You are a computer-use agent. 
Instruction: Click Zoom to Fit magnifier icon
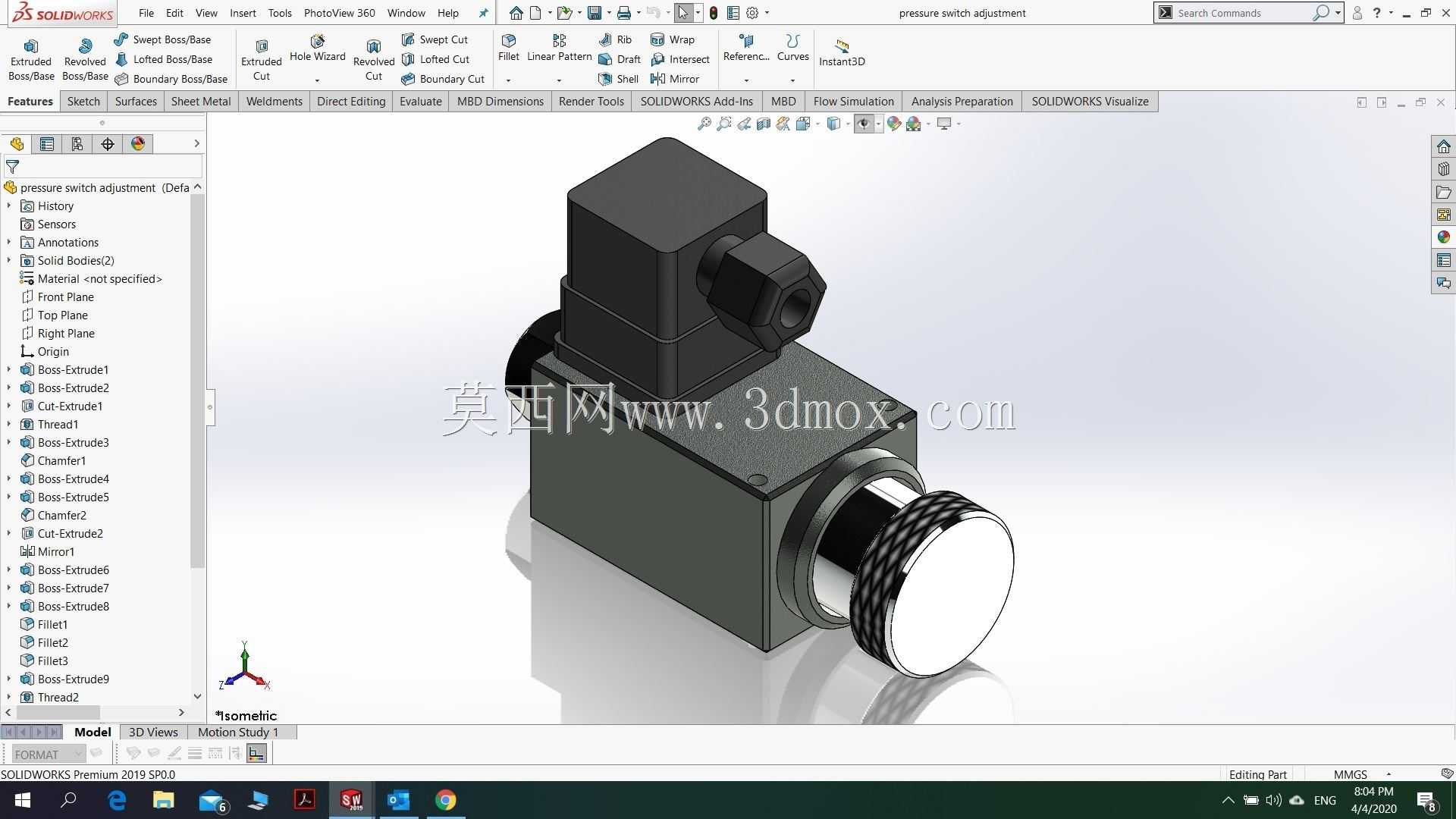[704, 124]
